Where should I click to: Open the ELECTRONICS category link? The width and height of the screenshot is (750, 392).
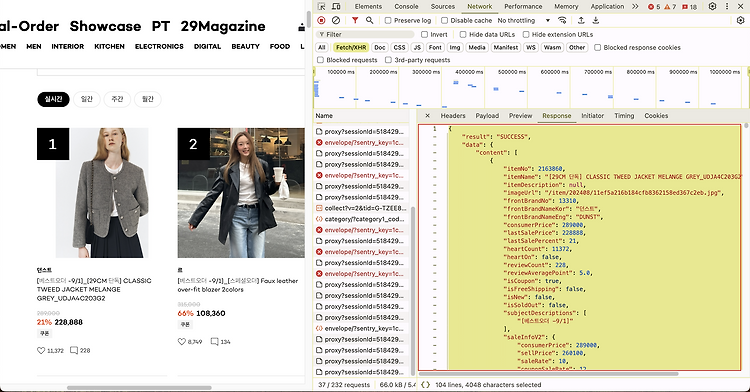click(159, 46)
